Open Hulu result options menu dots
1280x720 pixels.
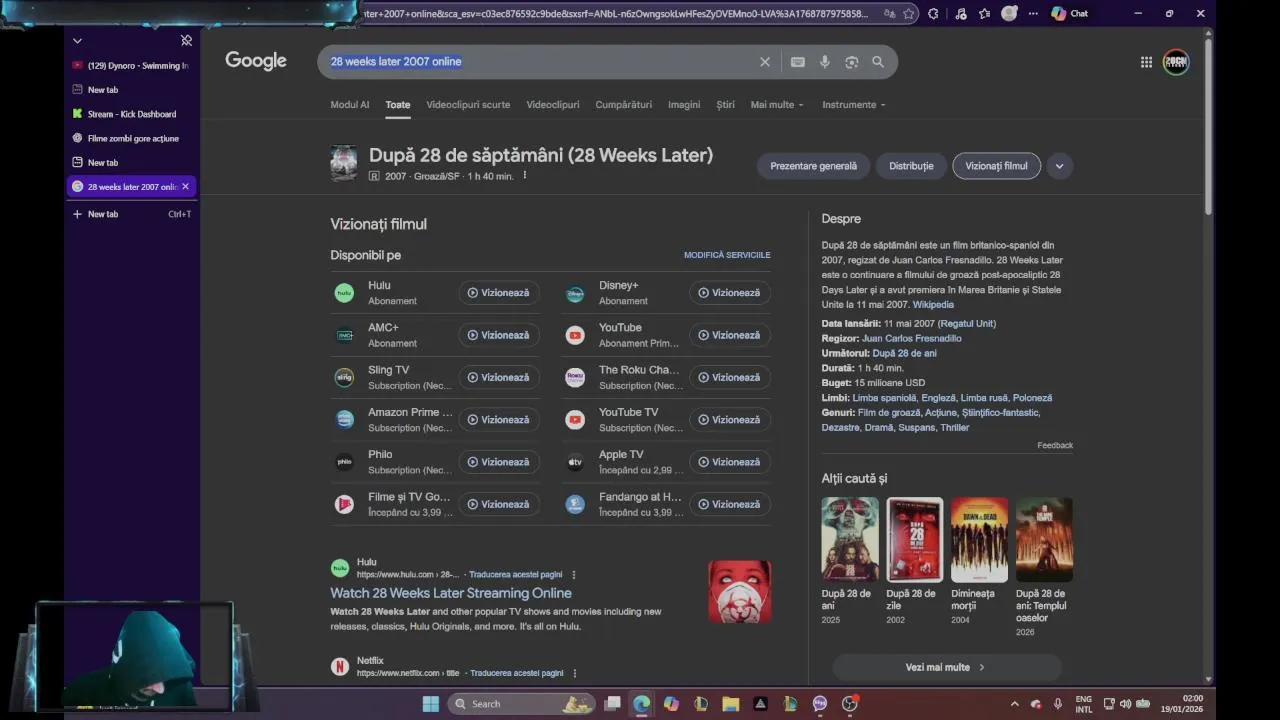click(574, 575)
